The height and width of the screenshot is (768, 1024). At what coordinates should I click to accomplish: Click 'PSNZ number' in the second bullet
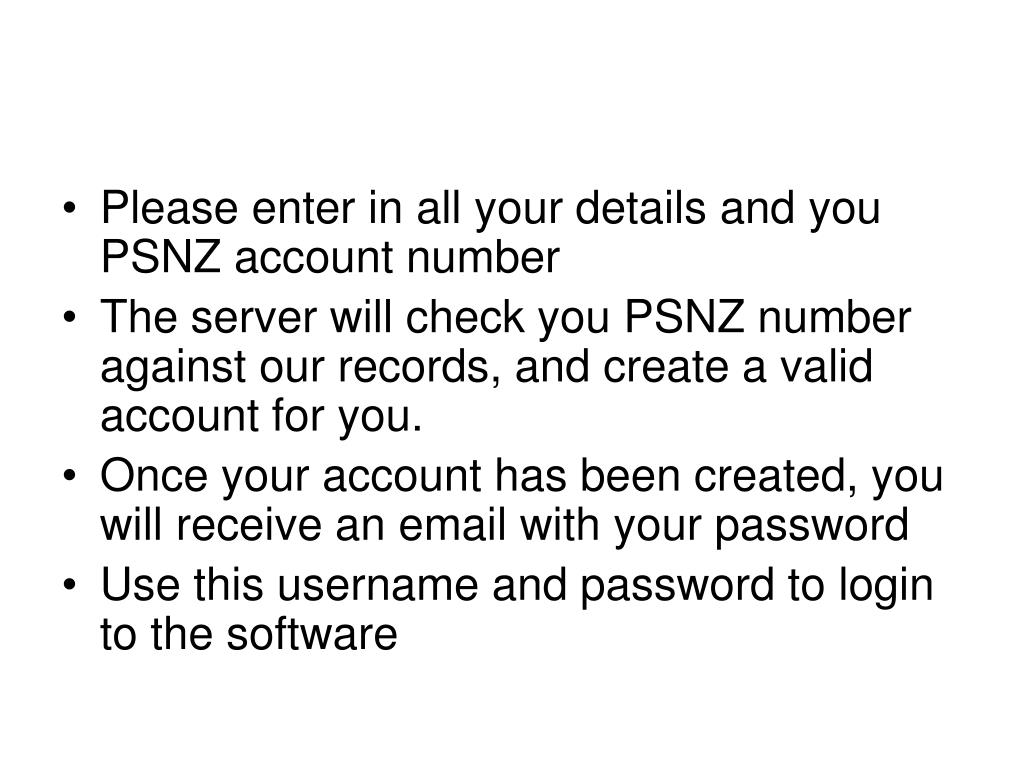point(767,317)
